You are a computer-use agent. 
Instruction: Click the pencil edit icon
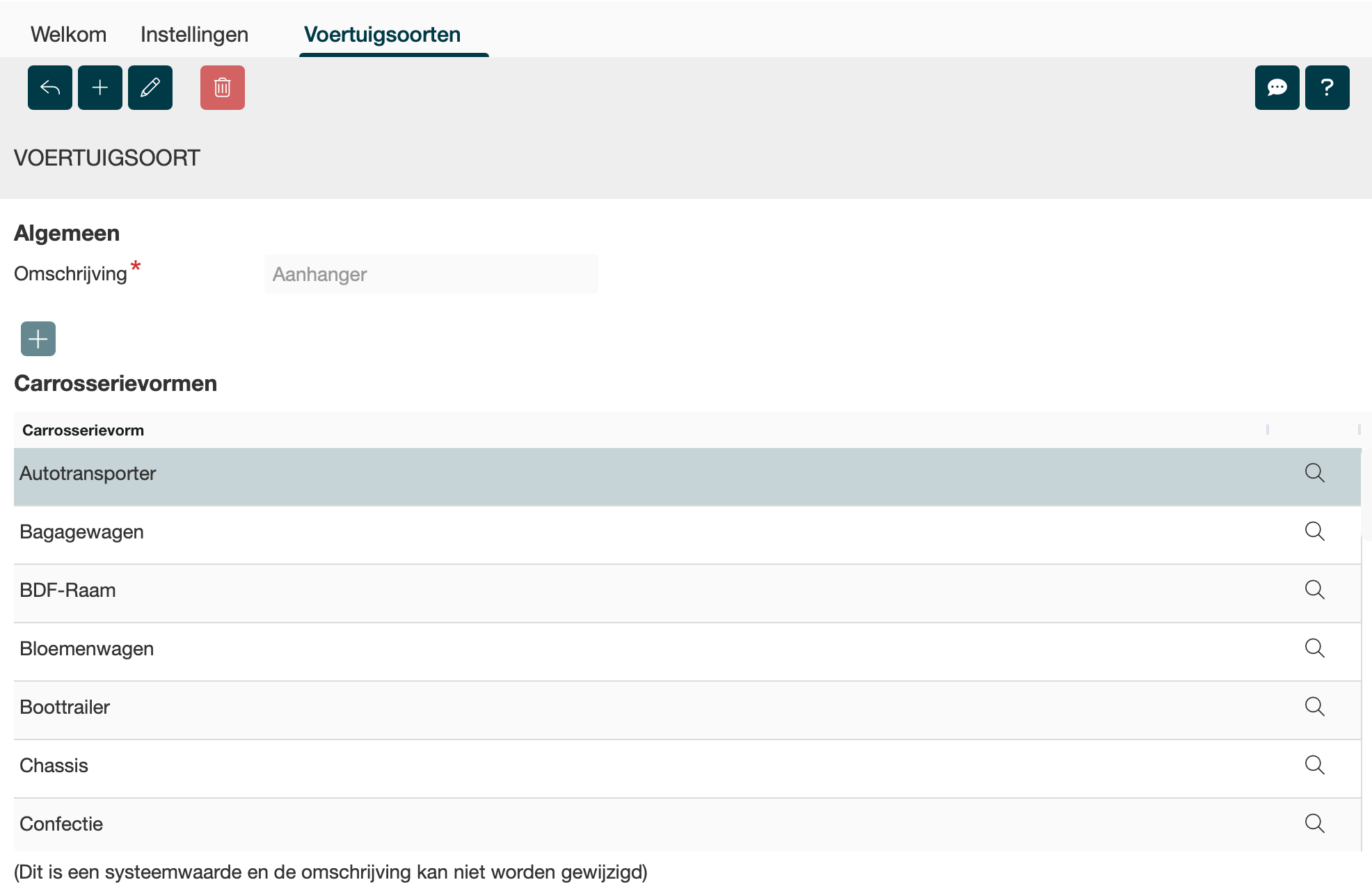[x=150, y=88]
